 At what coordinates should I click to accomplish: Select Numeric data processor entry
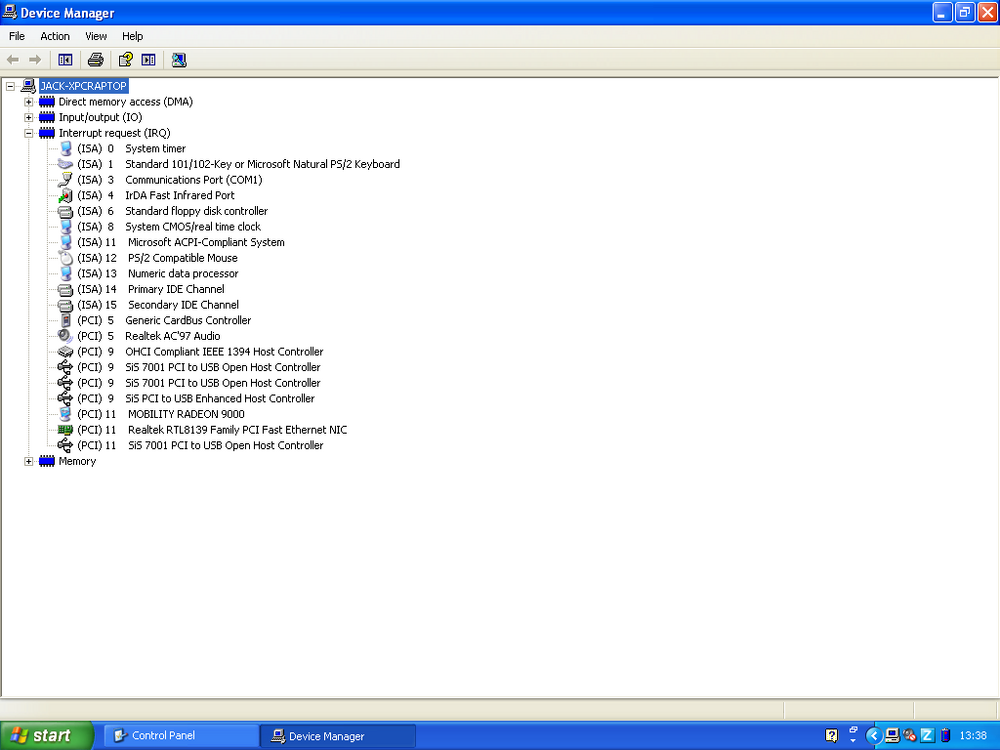[183, 274]
